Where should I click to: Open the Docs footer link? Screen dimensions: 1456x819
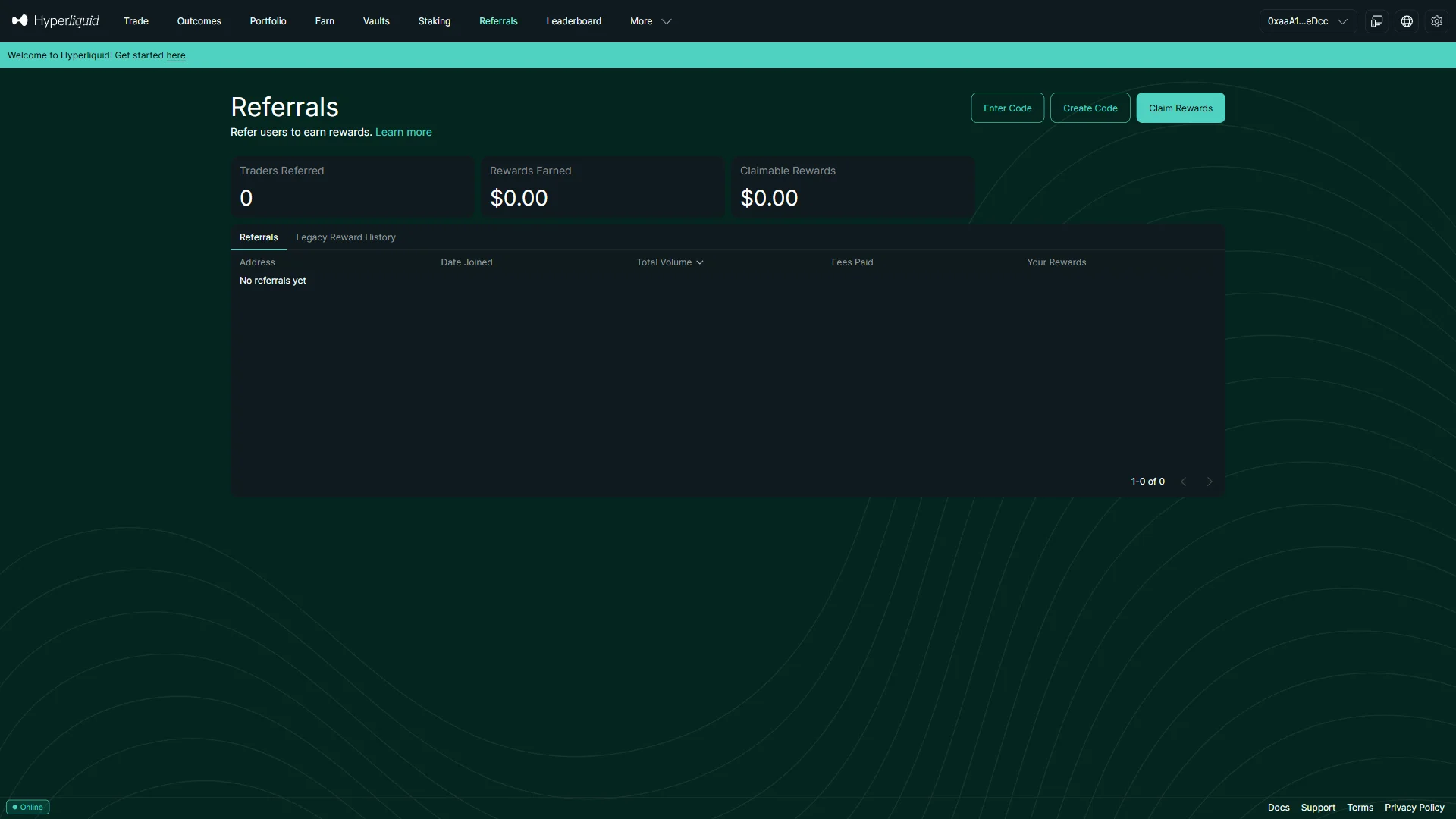click(x=1279, y=808)
